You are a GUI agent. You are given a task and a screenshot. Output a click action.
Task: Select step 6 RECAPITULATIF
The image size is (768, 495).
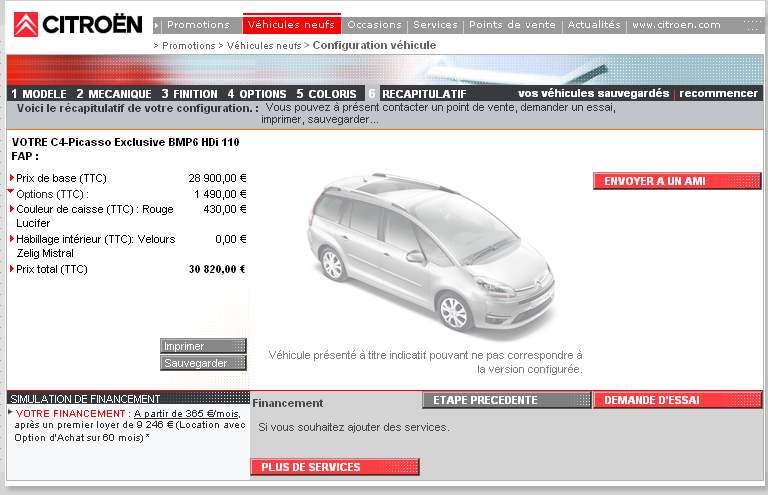[417, 94]
